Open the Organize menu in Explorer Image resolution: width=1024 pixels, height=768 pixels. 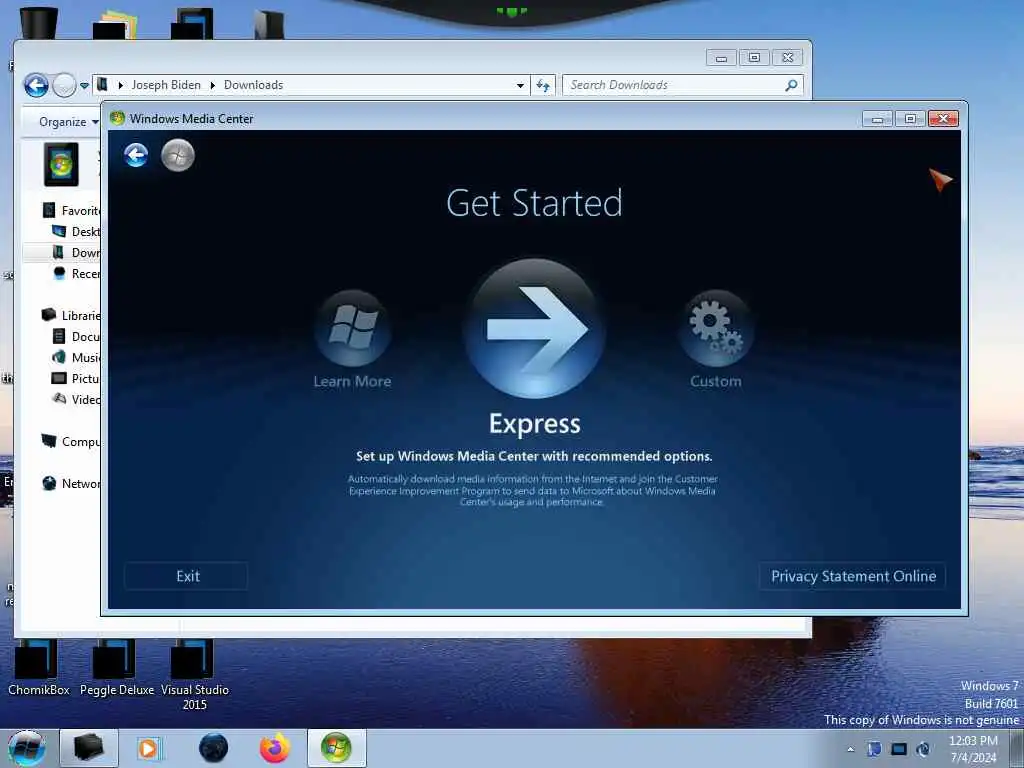(68, 121)
